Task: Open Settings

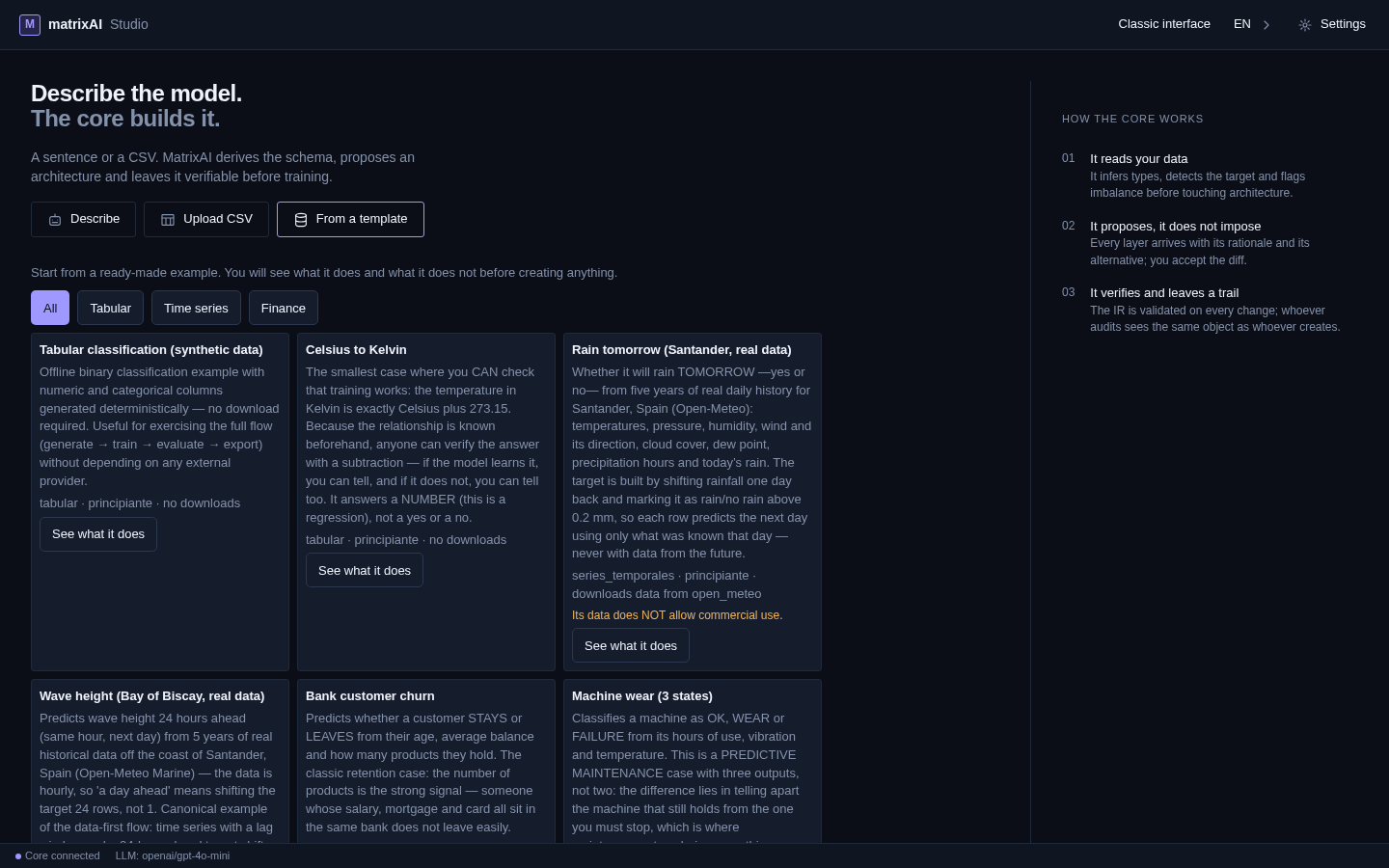Action: (x=1332, y=24)
